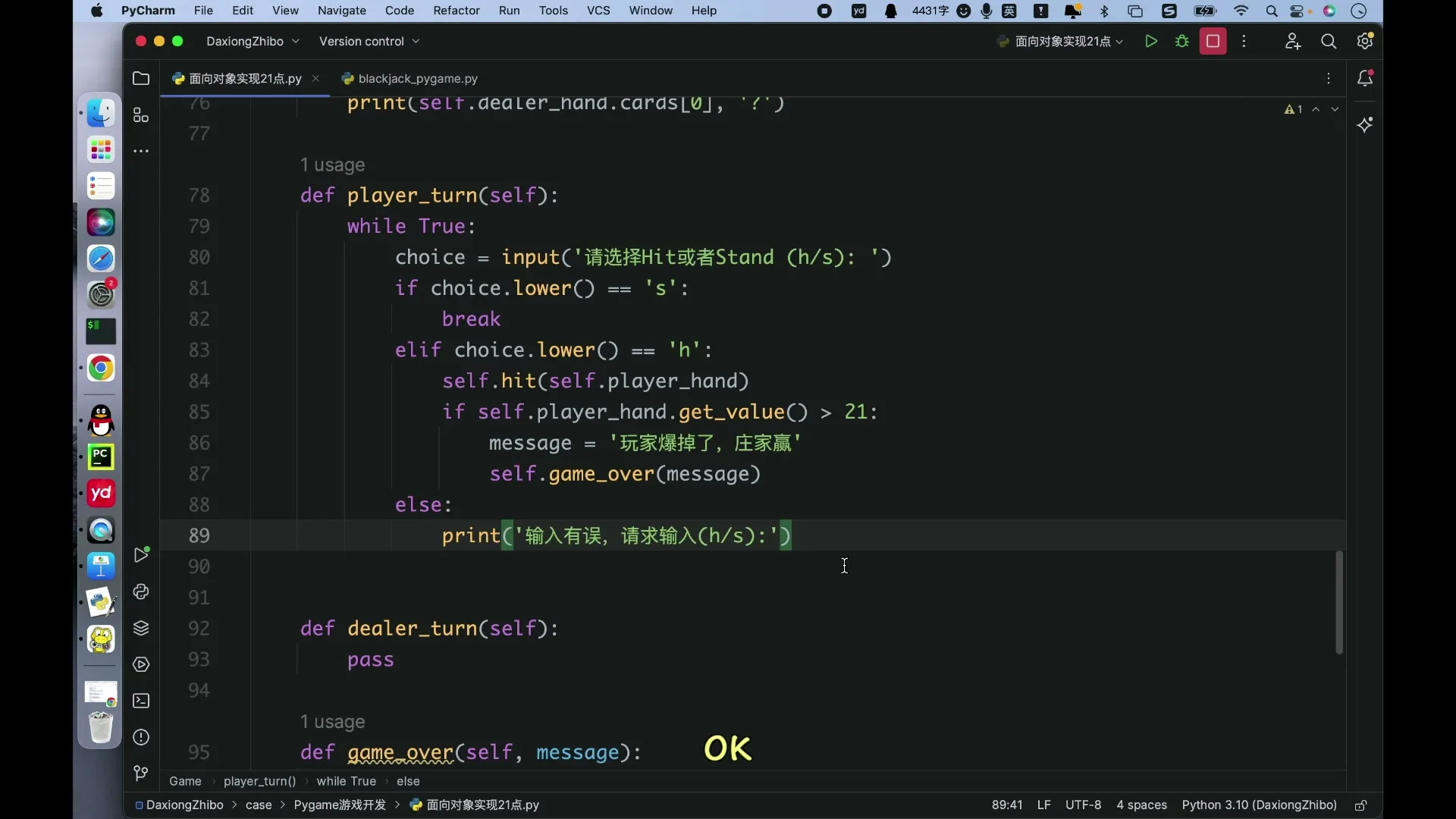Open IDE settings gear icon

click(1365, 42)
